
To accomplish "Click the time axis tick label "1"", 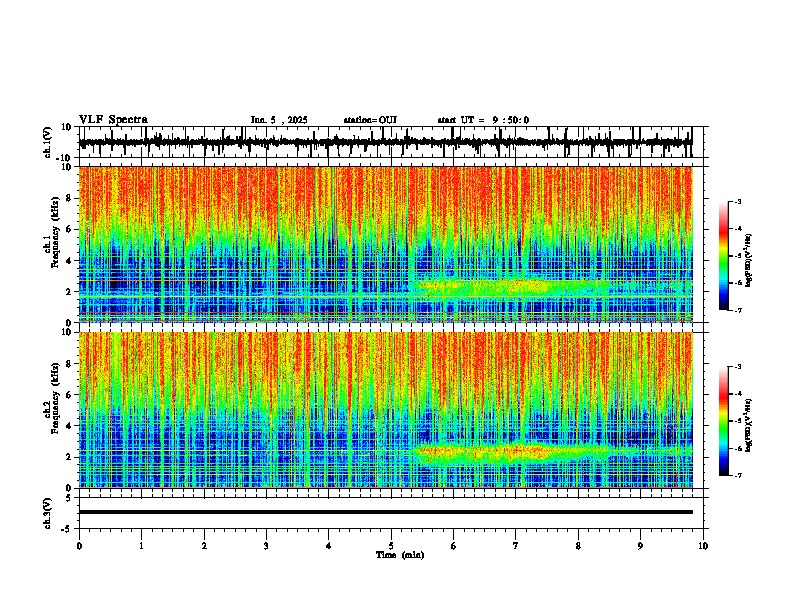I will tap(141, 546).
